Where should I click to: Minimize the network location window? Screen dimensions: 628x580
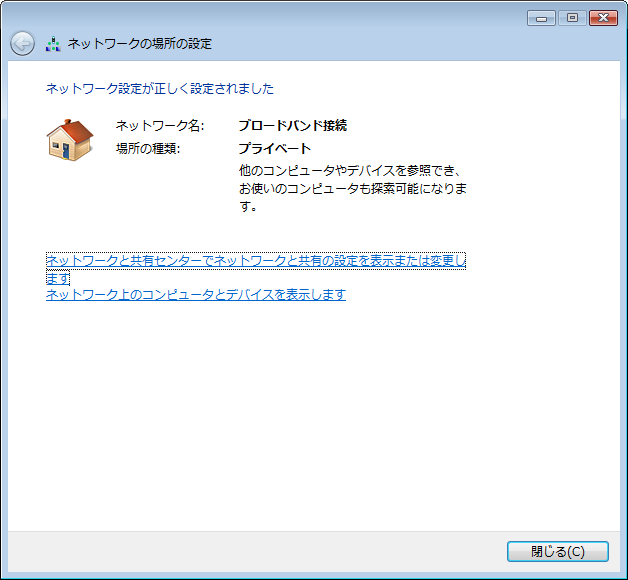[541, 18]
